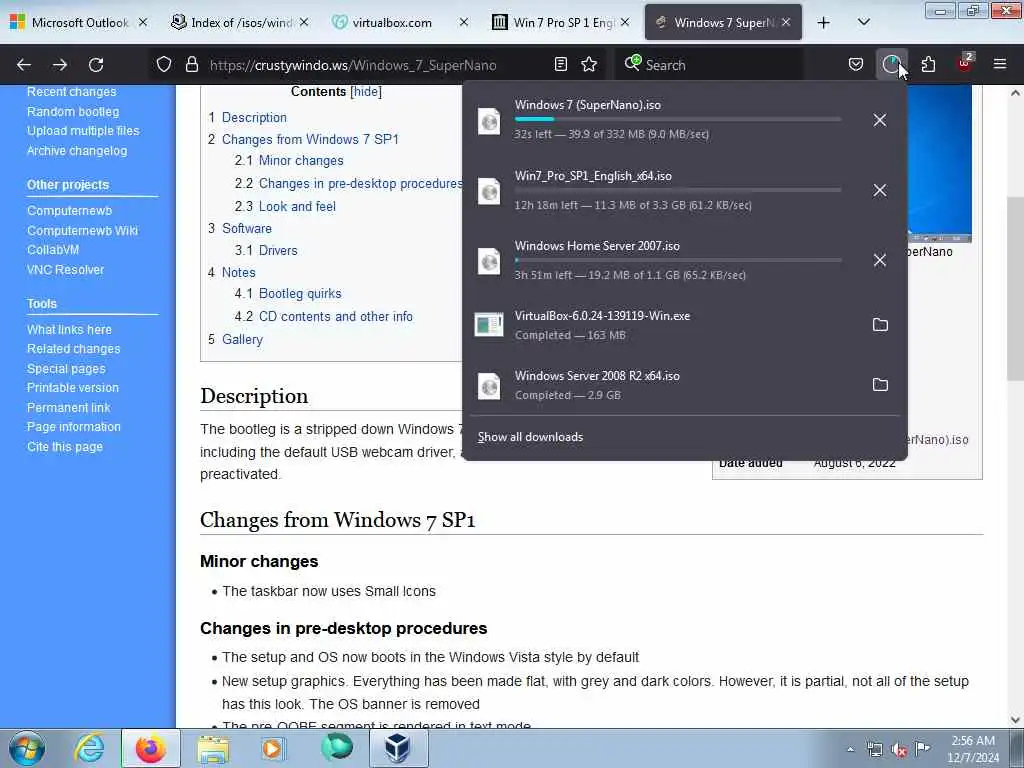Image resolution: width=1024 pixels, height=768 pixels.
Task: Open a new tab with plus button
Action: 824,23
